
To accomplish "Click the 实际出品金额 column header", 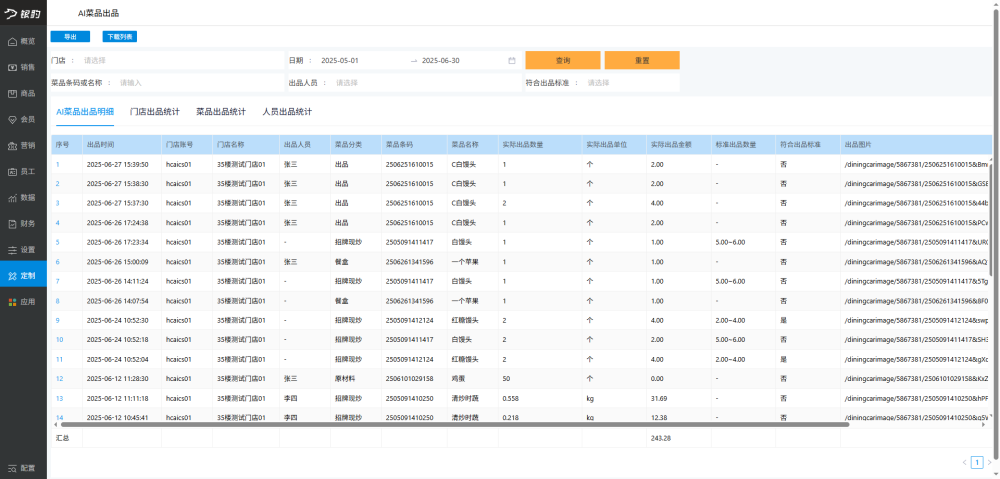I will pos(679,145).
